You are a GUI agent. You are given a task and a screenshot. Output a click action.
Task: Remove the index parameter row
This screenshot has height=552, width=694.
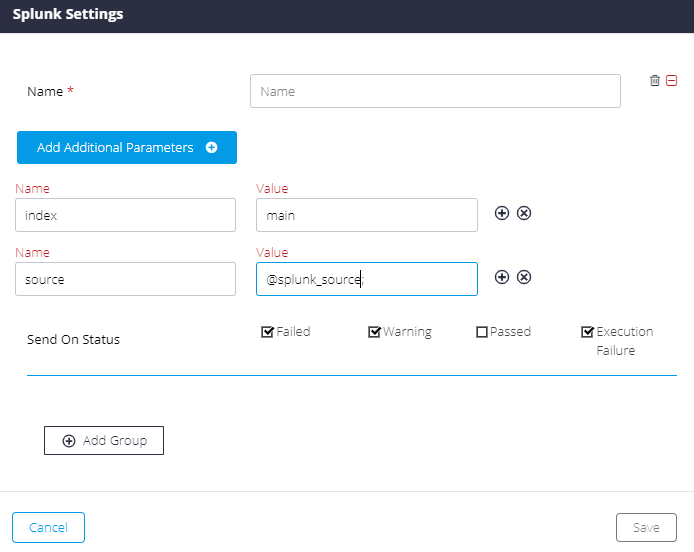(x=524, y=213)
